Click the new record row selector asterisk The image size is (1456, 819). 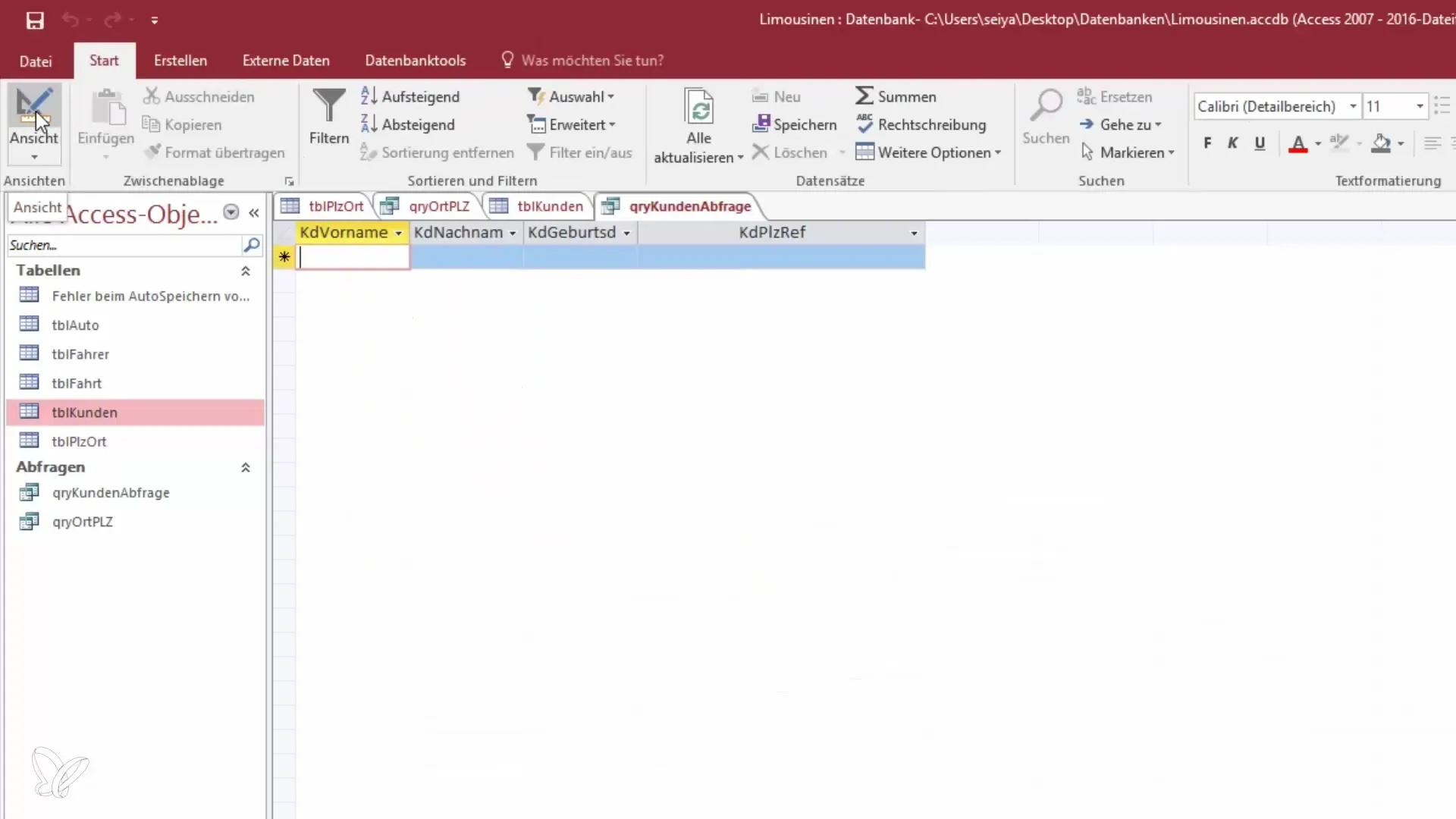(284, 258)
